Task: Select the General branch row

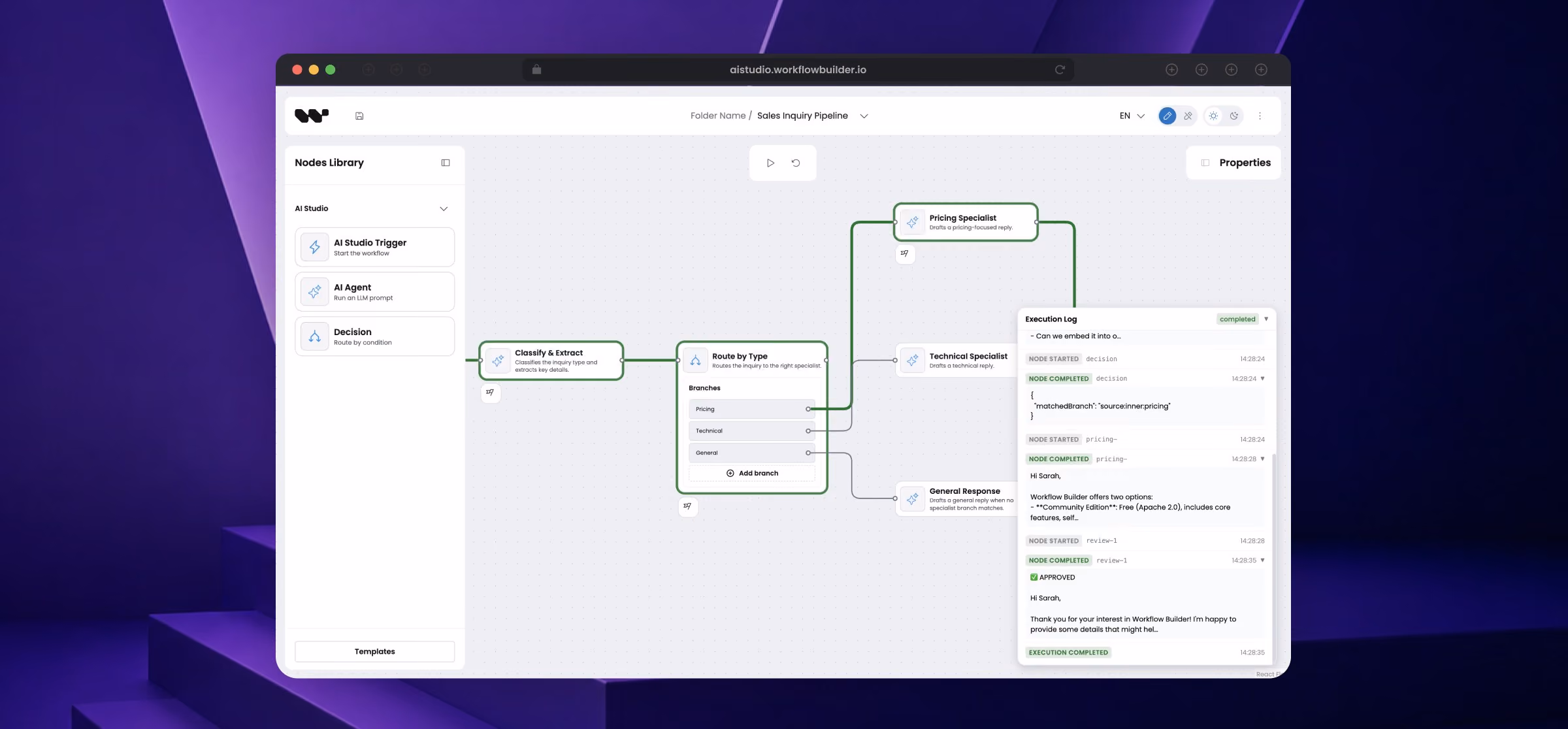Action: click(x=752, y=453)
